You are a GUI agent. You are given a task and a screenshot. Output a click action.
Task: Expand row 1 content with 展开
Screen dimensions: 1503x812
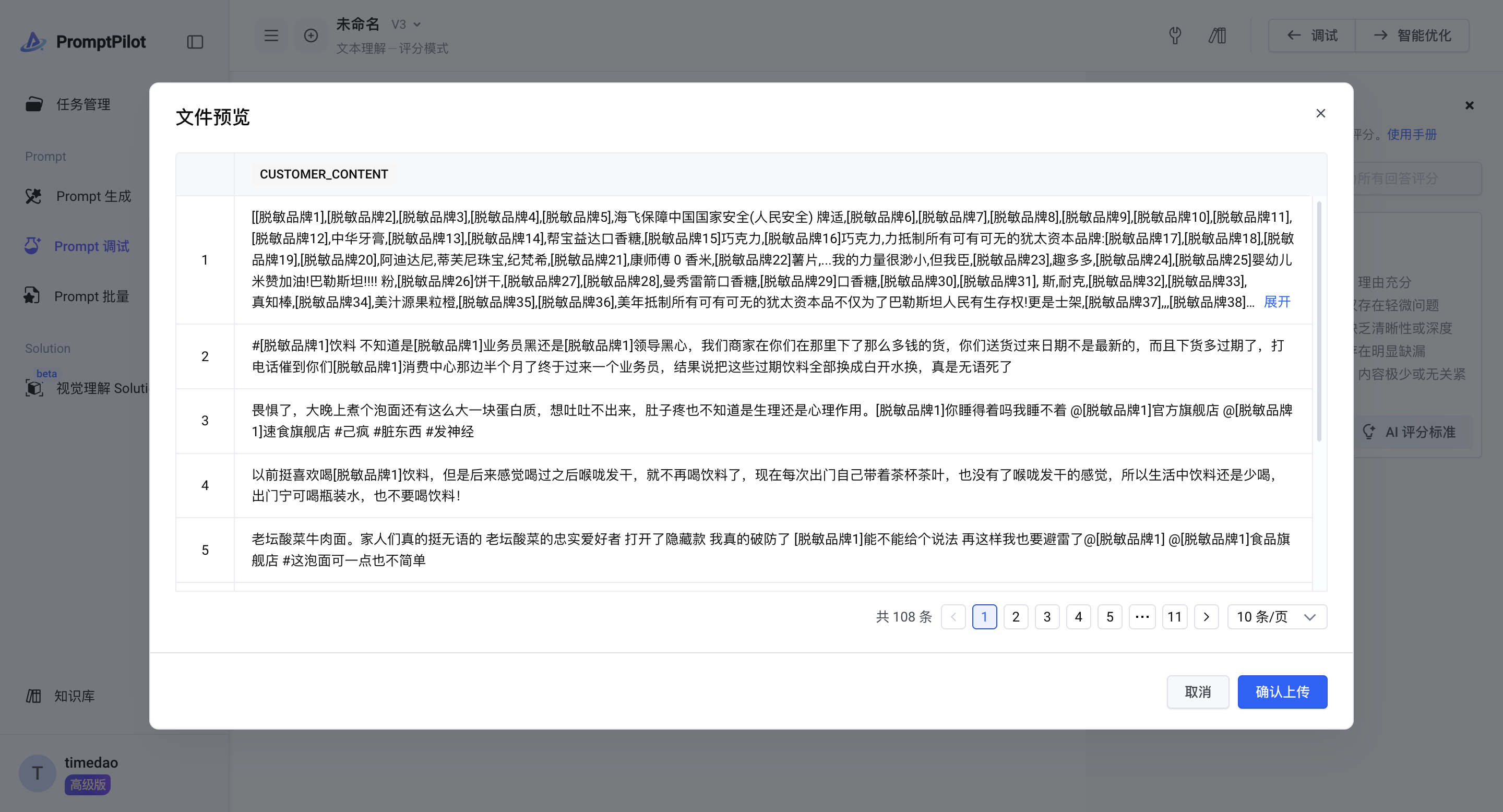pos(1277,302)
